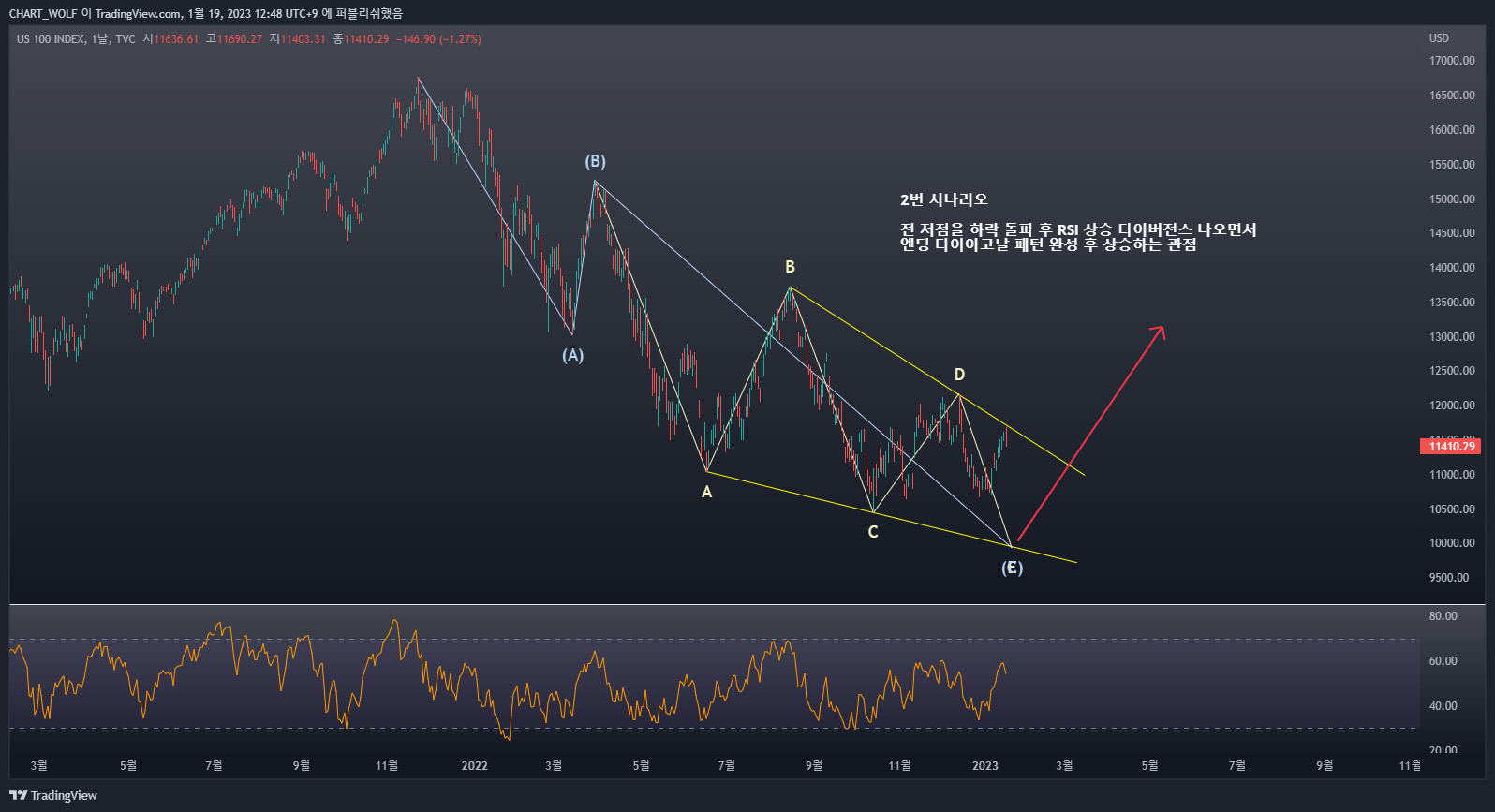Click the CHART_WOLF publisher name in the header
The height and width of the screenshot is (812, 1495).
point(43,13)
